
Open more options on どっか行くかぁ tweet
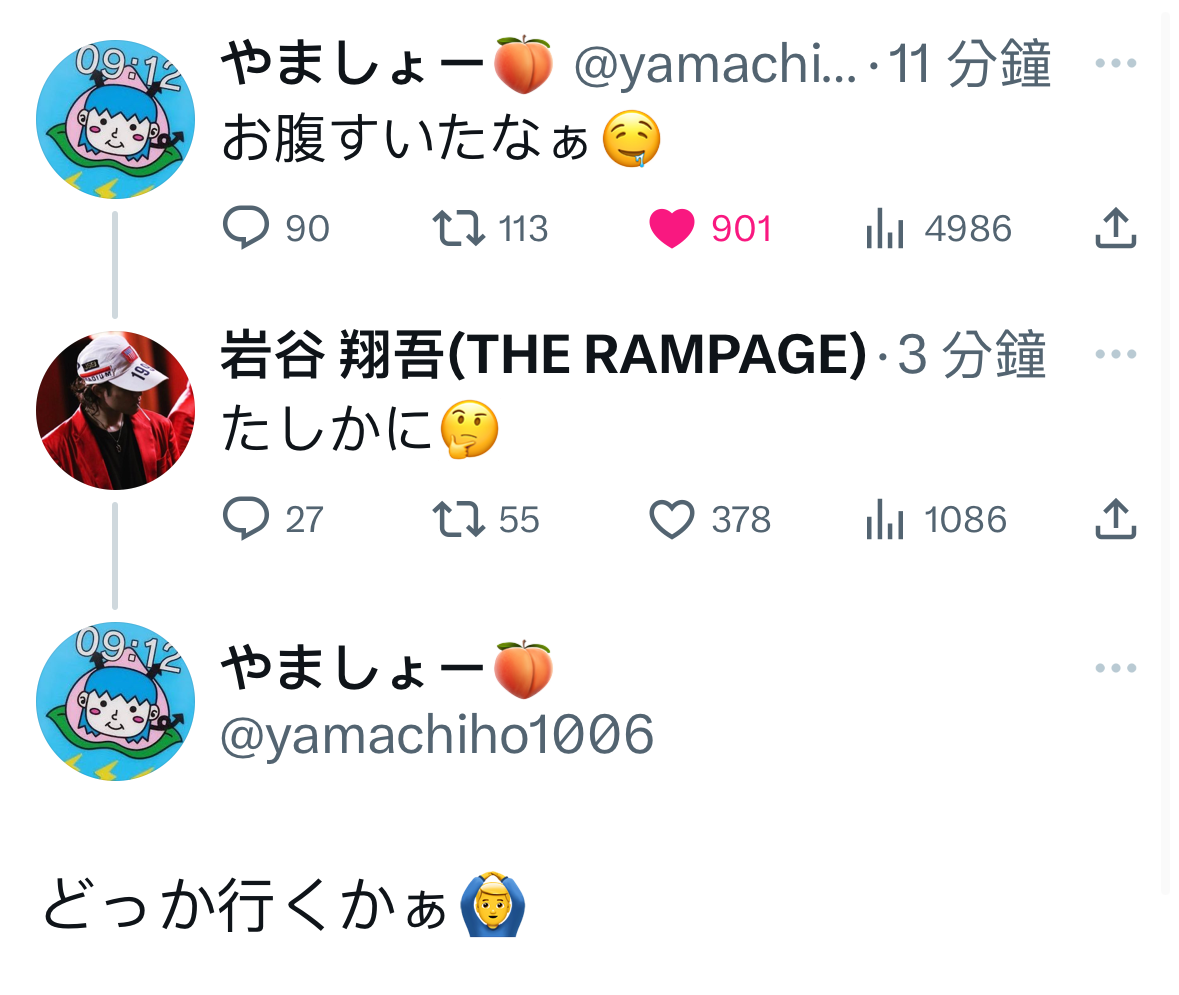(1115, 668)
